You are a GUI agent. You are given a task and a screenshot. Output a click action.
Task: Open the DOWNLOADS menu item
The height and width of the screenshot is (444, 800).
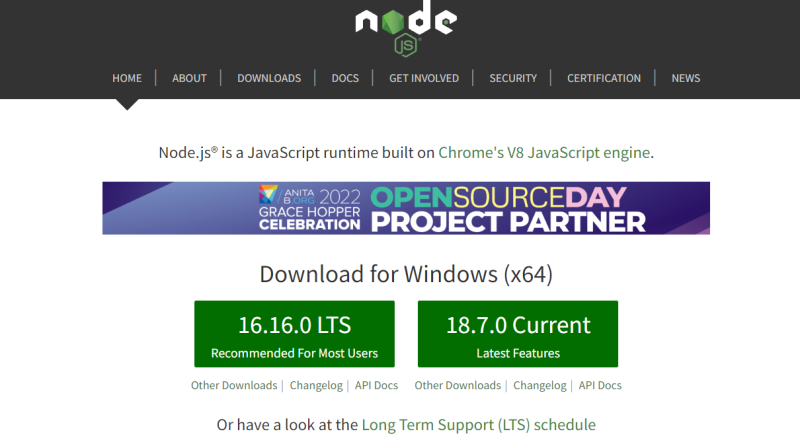[x=269, y=78]
